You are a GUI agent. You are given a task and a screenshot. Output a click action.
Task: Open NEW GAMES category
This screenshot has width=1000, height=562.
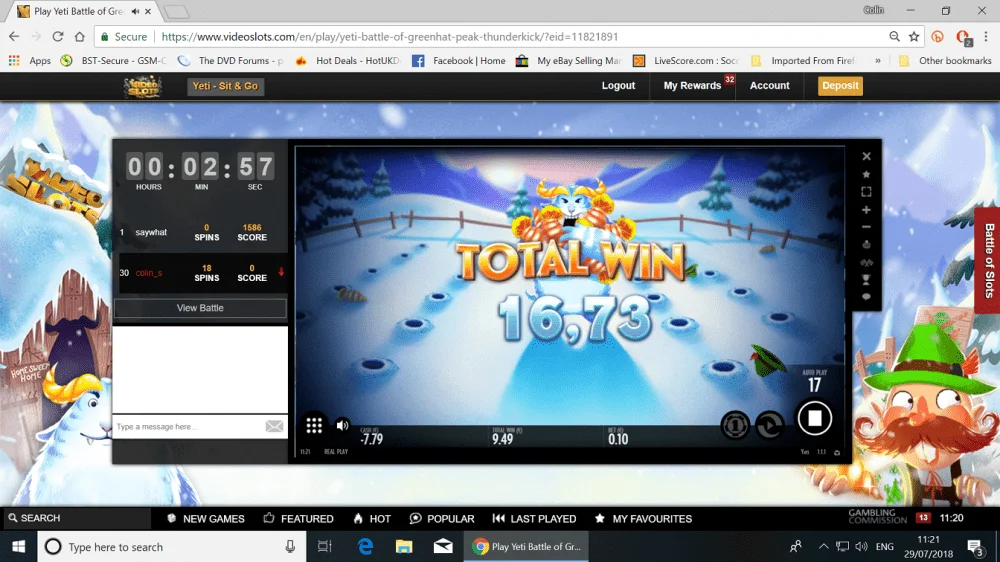click(206, 519)
